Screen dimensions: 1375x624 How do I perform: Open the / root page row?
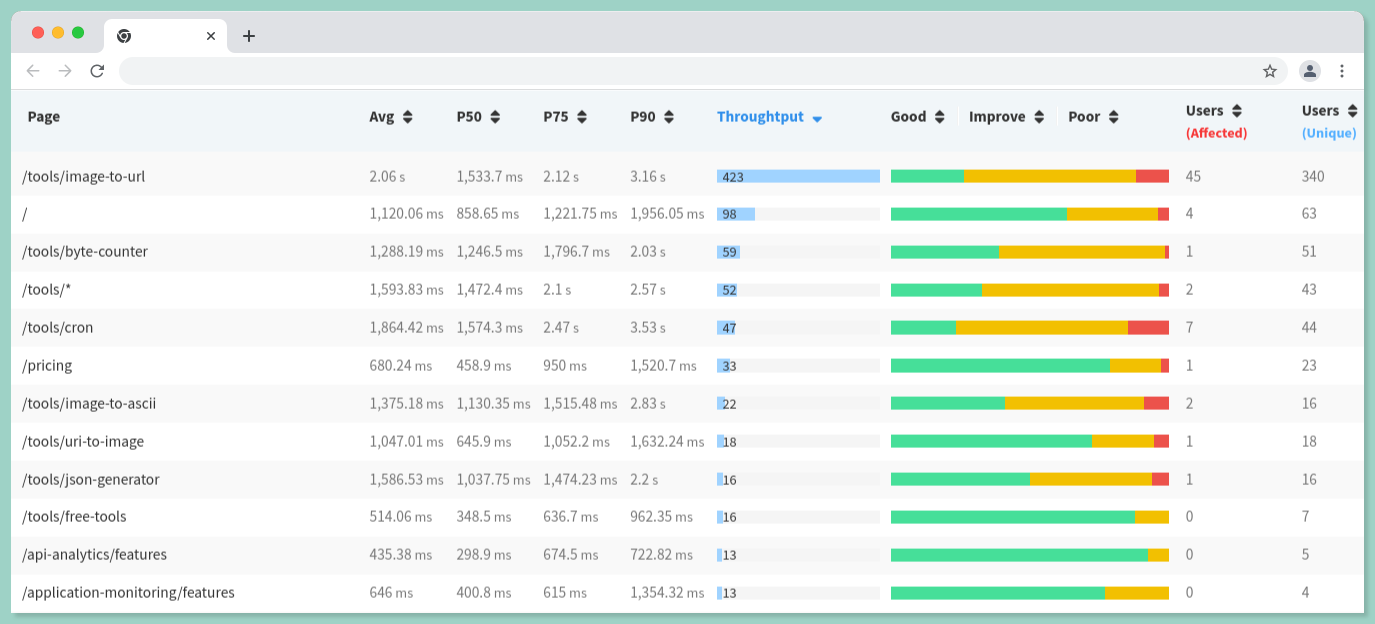(x=688, y=214)
